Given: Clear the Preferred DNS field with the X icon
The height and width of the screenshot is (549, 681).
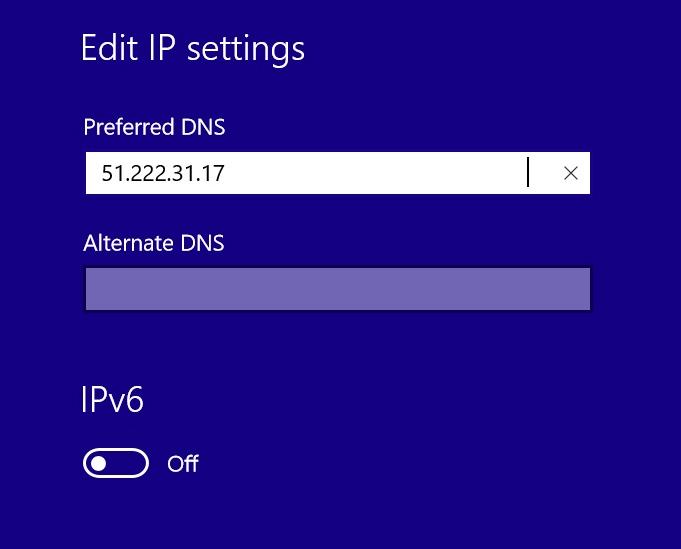Looking at the screenshot, I should (570, 173).
